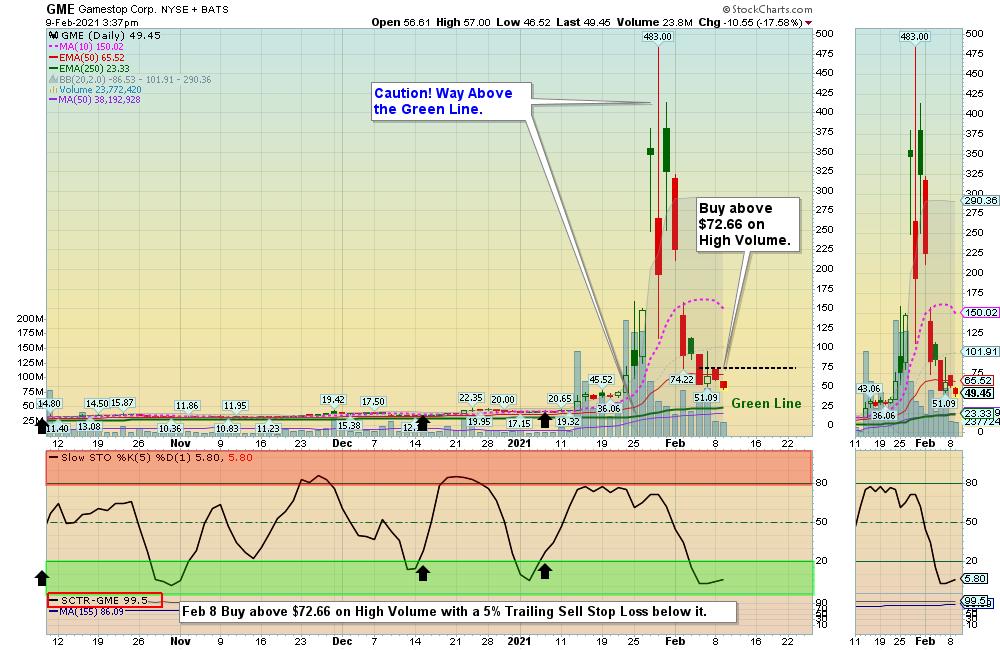The width and height of the screenshot is (1000, 650).
Task: Select the green EMA(250) line icon
Action: 53,68
